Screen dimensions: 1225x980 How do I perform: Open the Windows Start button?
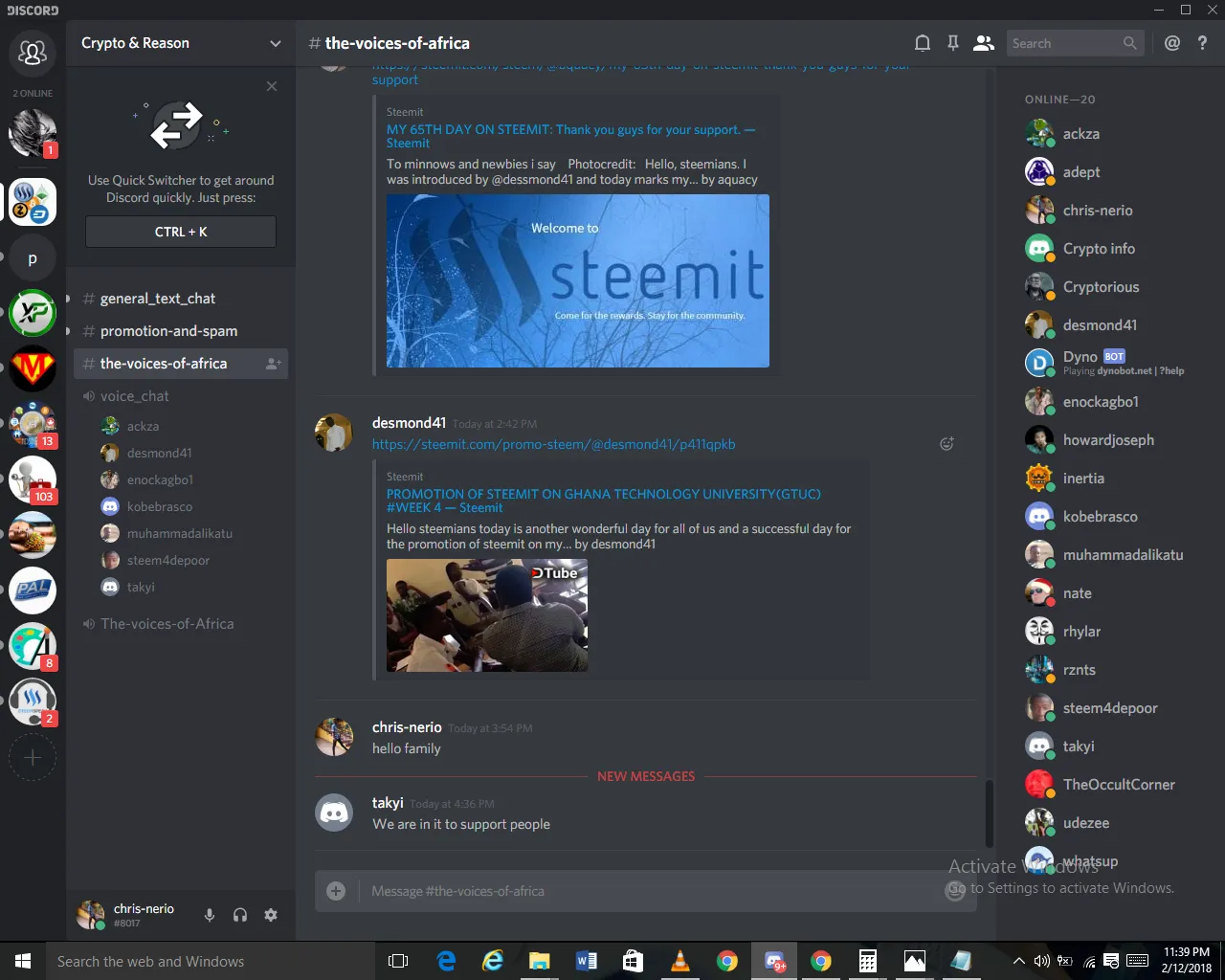coord(23,961)
